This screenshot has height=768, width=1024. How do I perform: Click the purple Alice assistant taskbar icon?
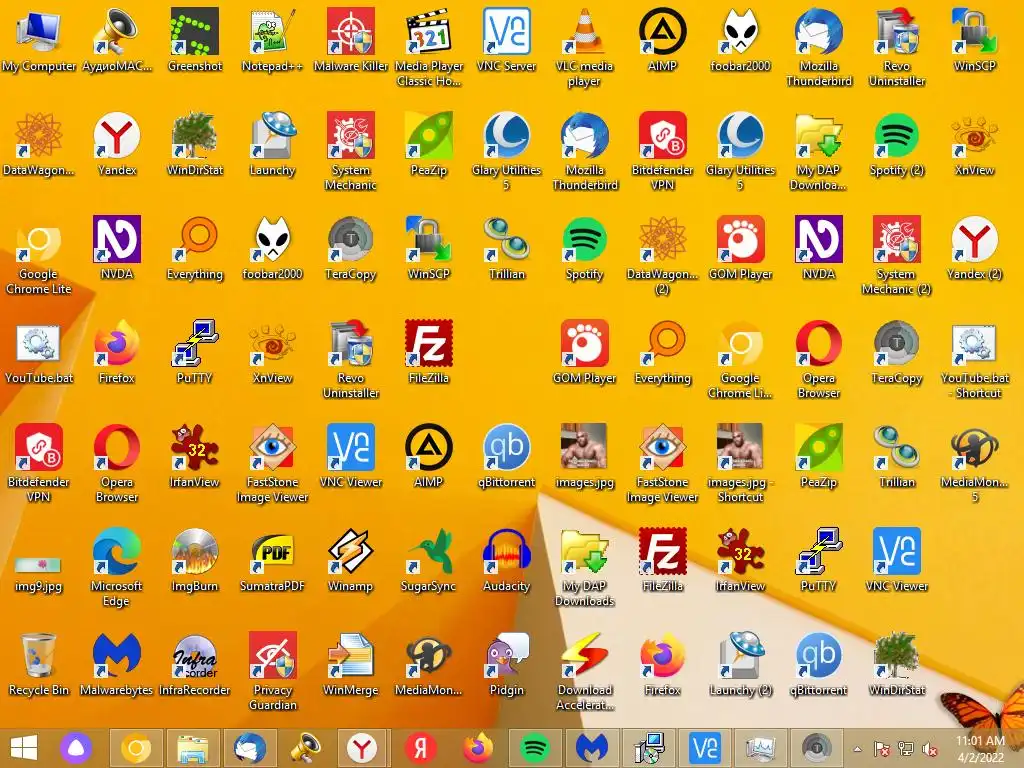(x=76, y=748)
